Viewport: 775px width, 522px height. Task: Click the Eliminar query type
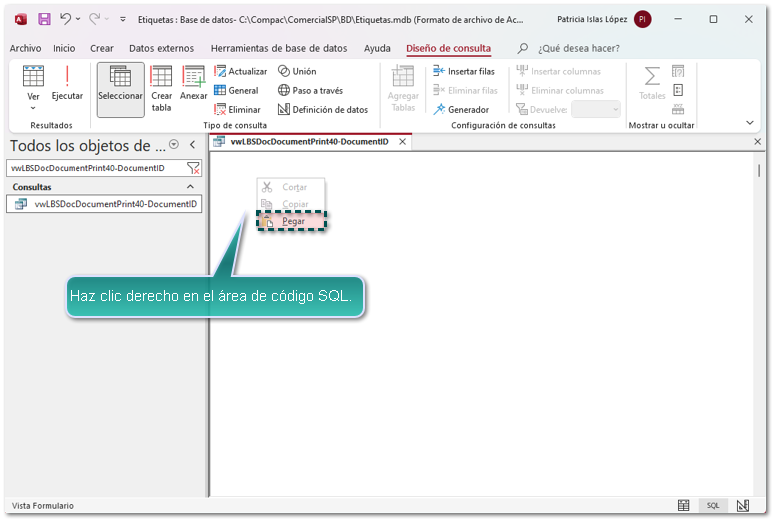(238, 109)
